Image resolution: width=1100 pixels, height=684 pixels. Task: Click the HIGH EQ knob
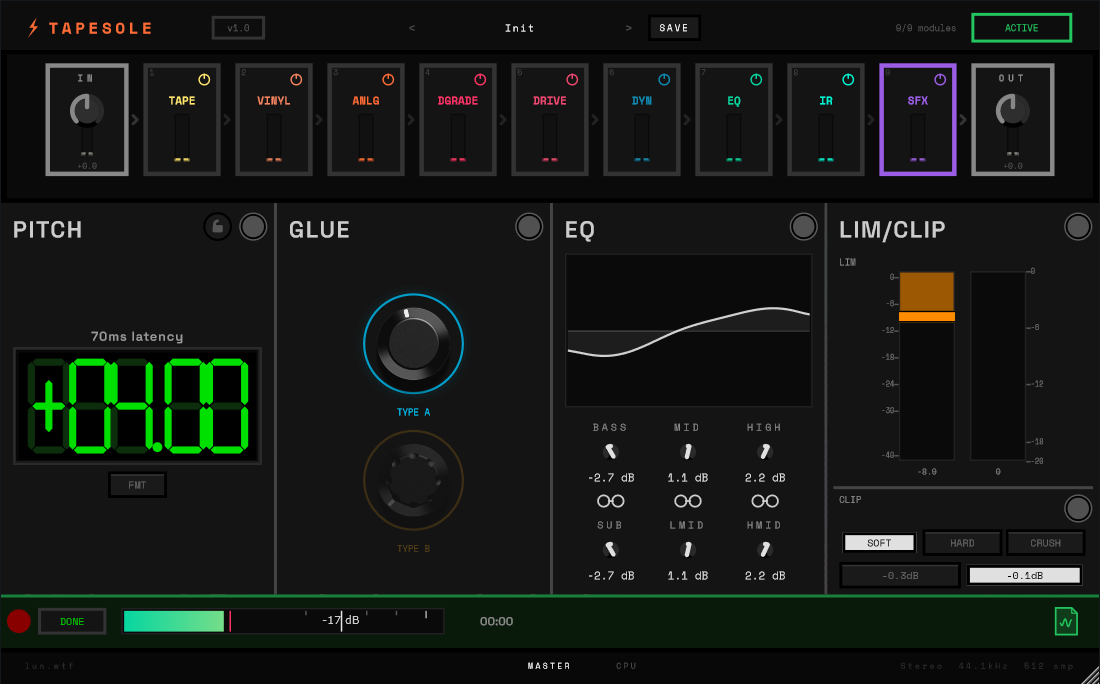point(765,451)
